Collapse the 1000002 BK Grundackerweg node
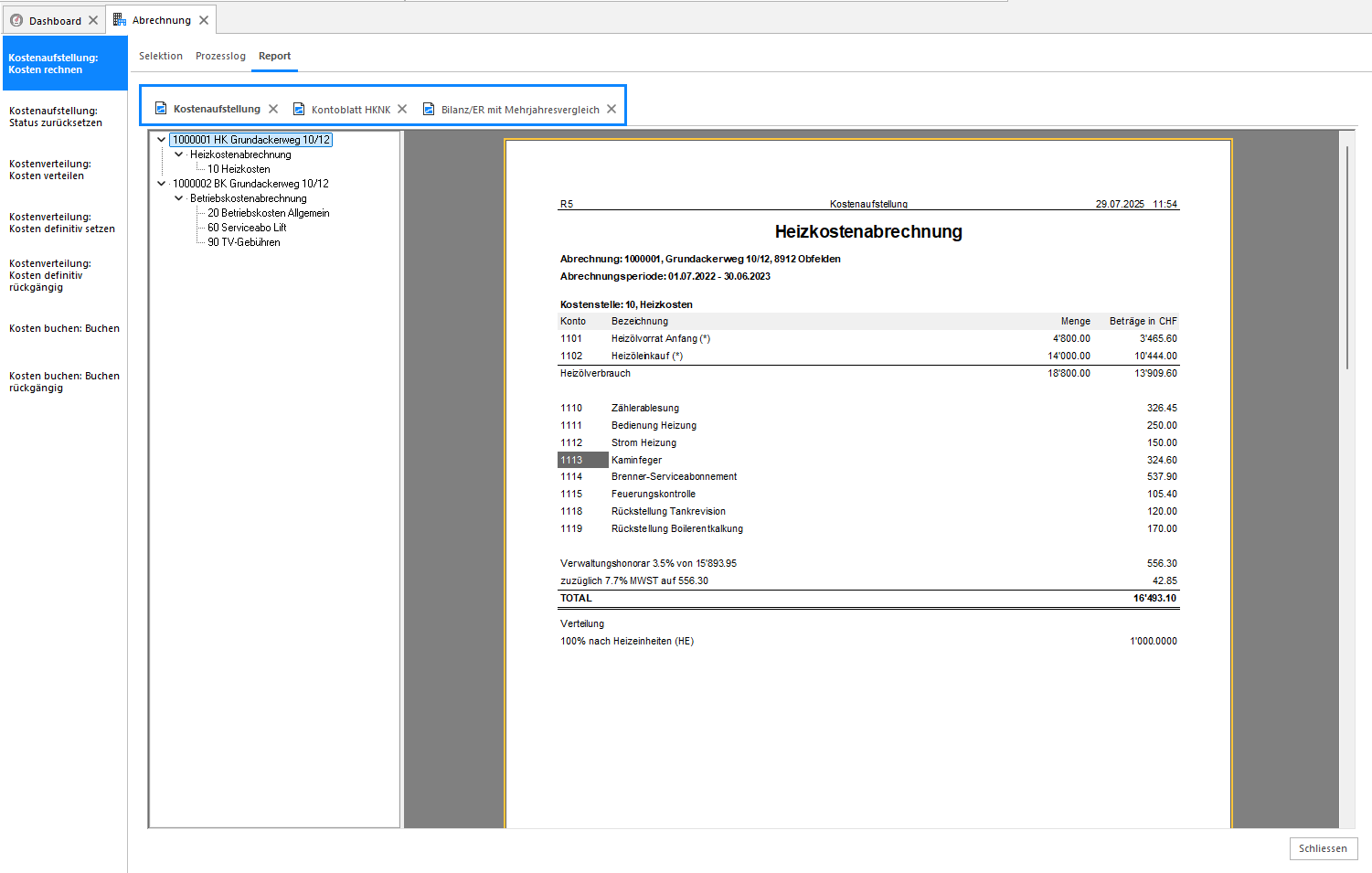 (162, 184)
